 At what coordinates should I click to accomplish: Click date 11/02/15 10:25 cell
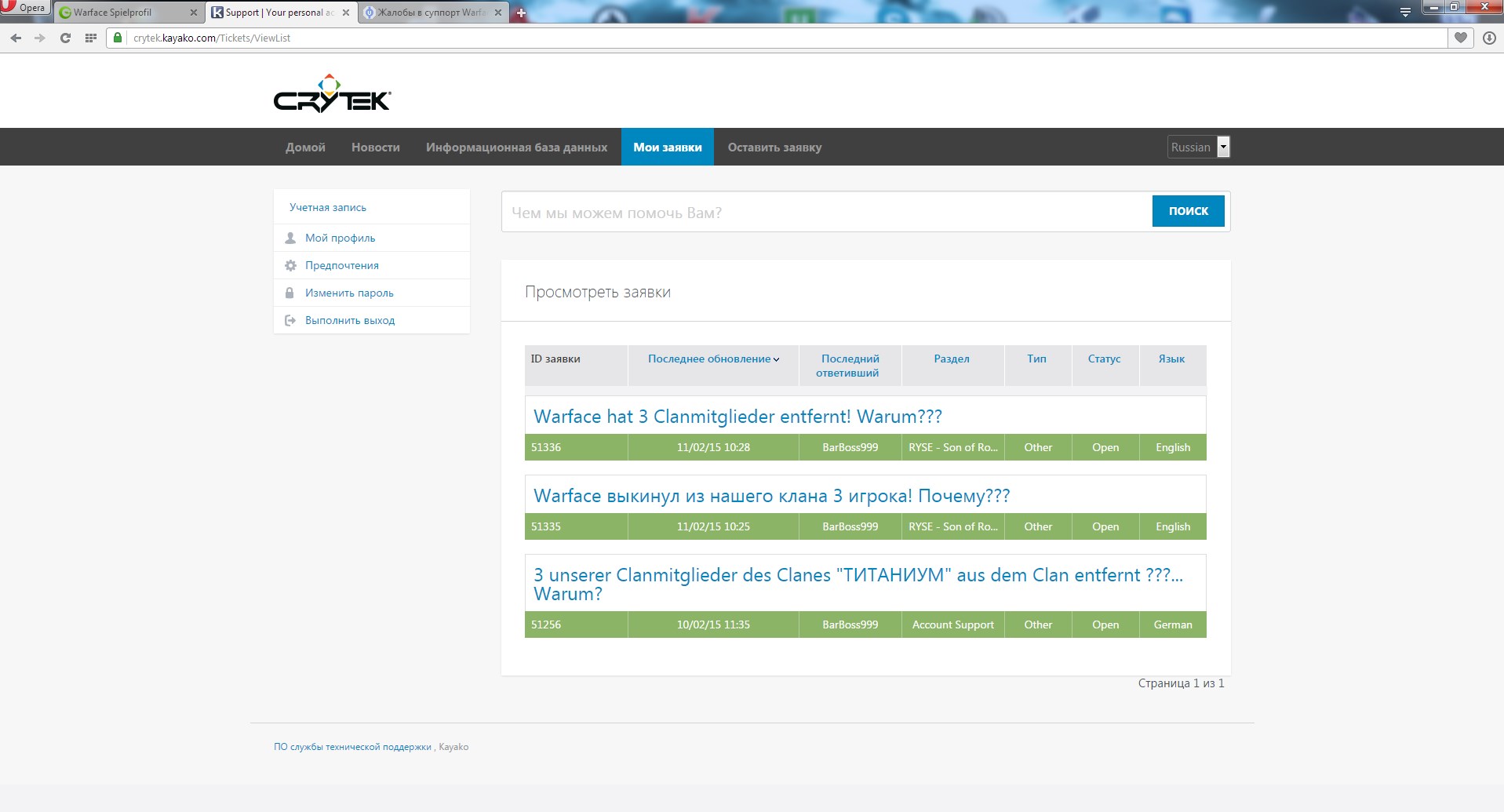point(713,526)
